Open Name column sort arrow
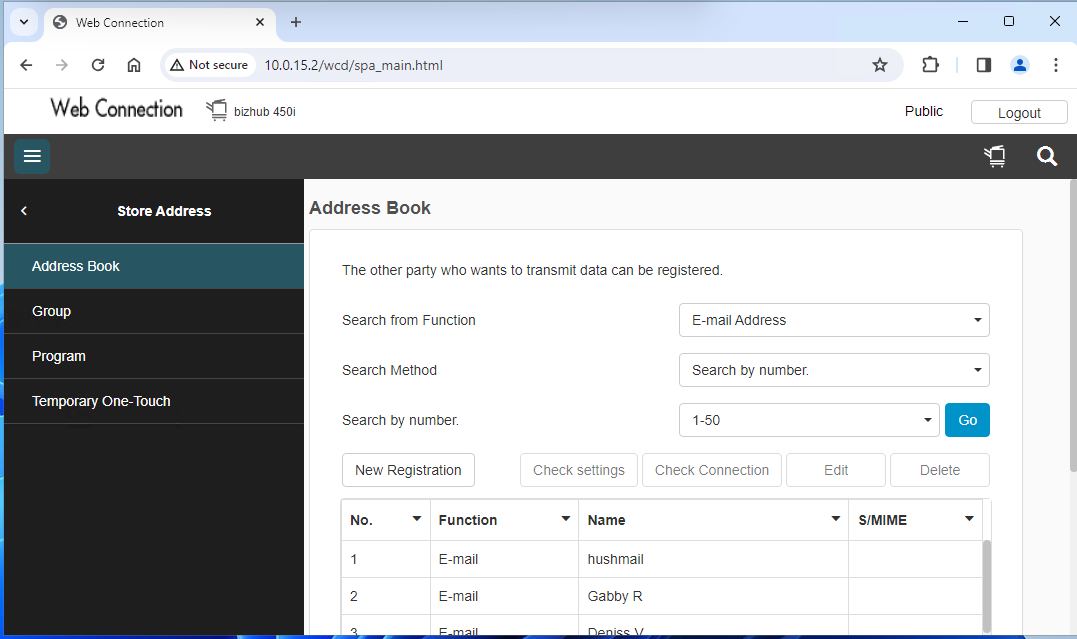 [x=835, y=519]
